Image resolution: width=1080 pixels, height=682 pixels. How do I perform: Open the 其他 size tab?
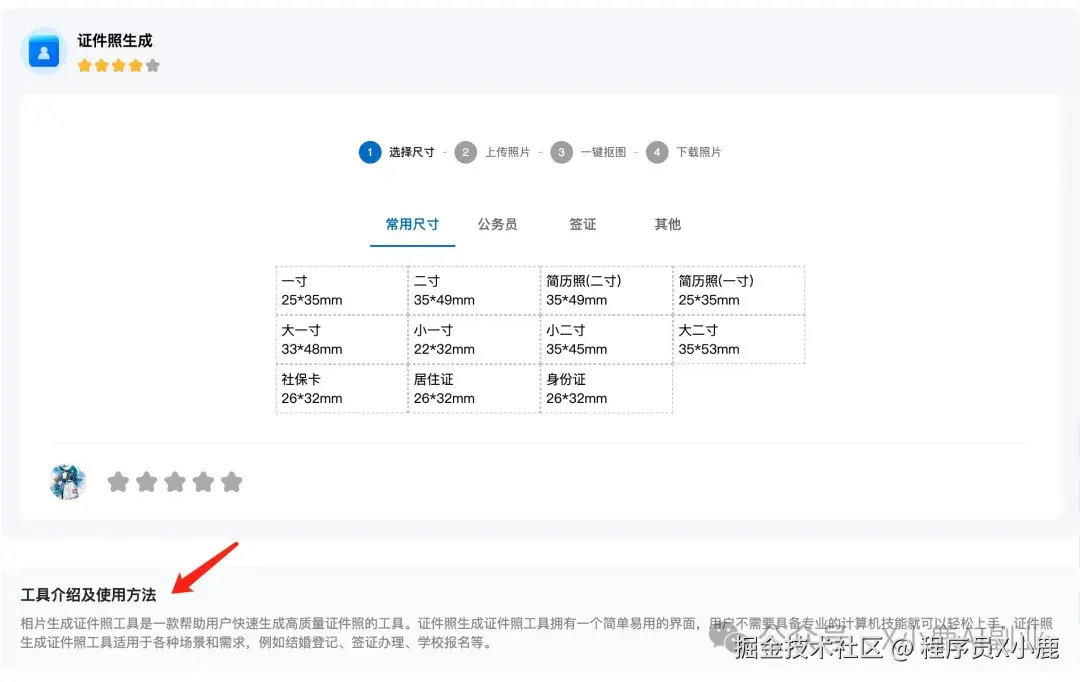pyautogui.click(x=667, y=224)
